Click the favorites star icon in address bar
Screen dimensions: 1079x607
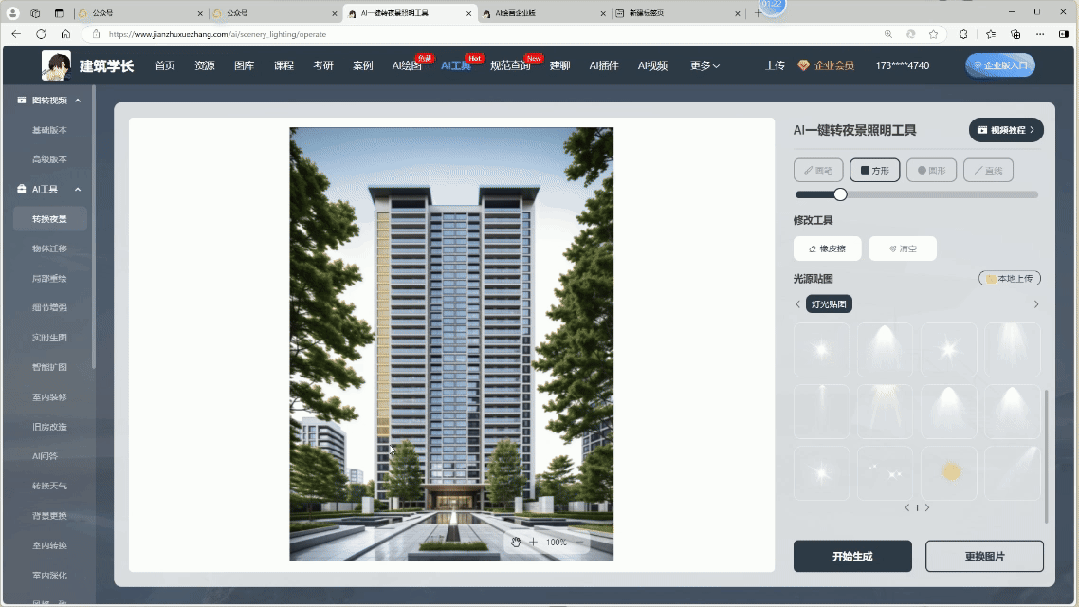(x=933, y=34)
